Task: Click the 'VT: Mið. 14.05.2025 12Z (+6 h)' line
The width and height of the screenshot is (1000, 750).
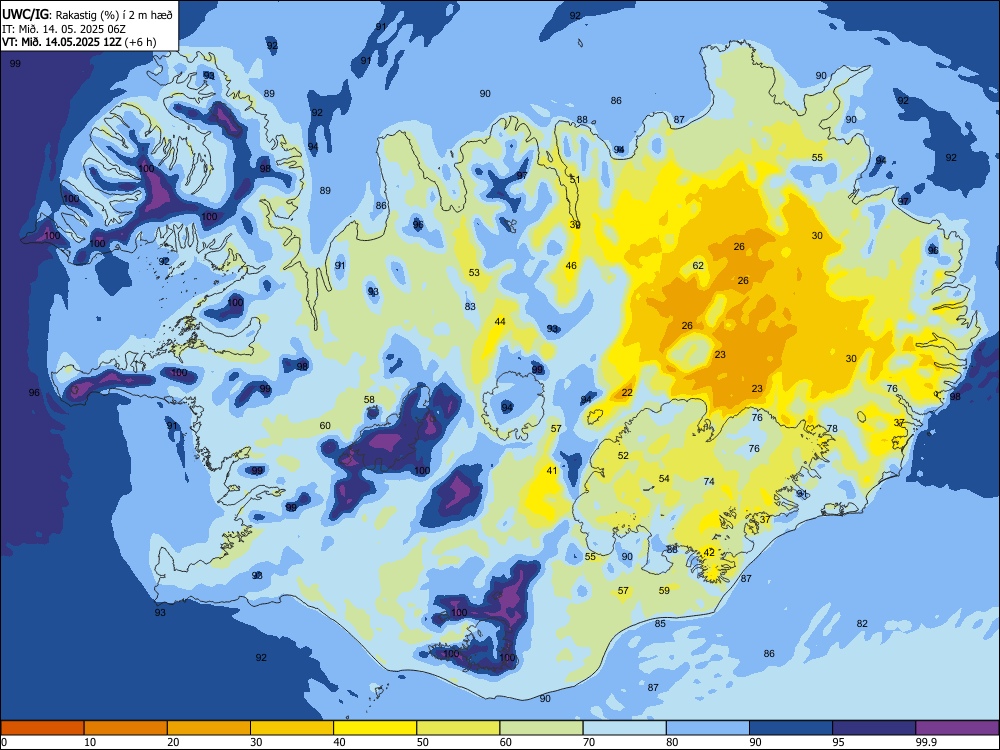Action: pyautogui.click(x=79, y=42)
